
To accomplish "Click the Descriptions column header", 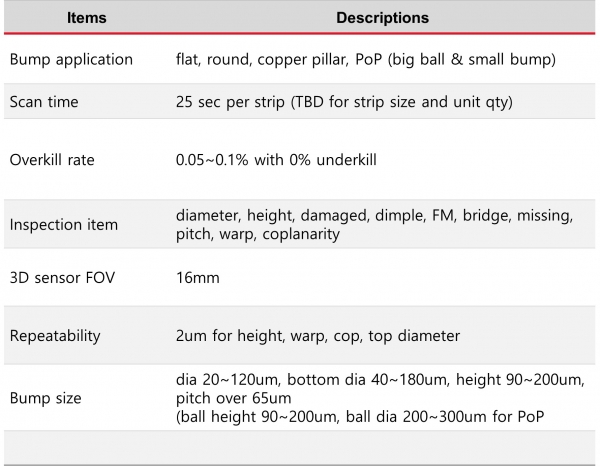I will [x=382, y=18].
